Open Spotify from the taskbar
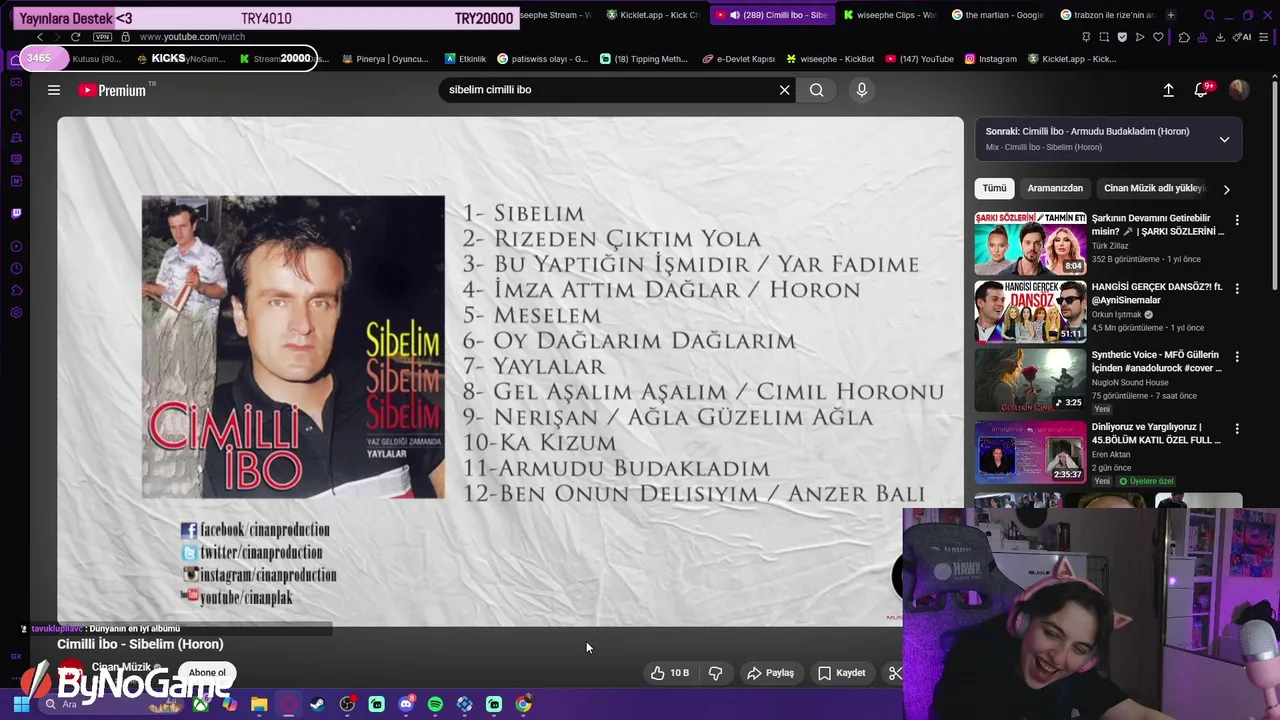Viewport: 1280px width, 720px height. (x=435, y=705)
